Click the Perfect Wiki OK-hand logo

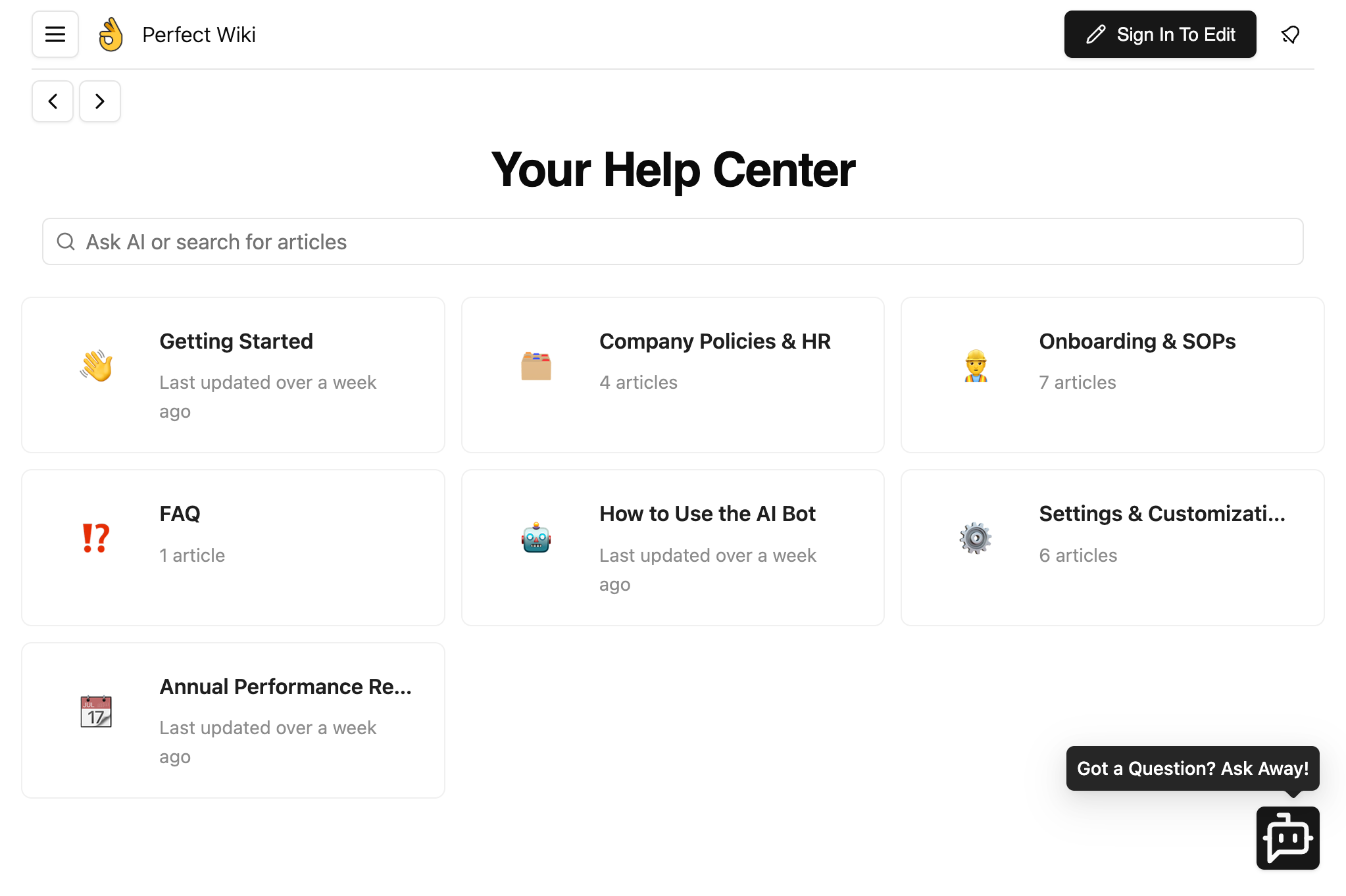coord(111,34)
